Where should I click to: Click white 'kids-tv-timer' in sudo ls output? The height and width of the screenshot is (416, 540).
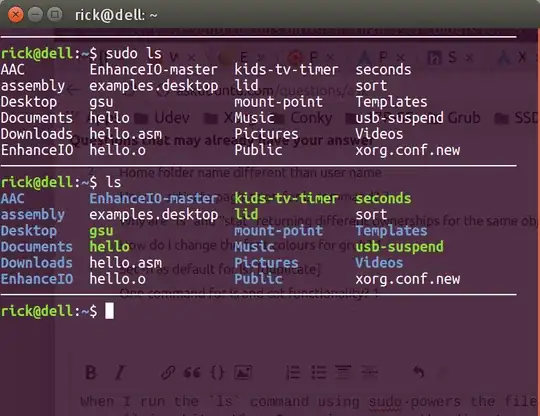[x=286, y=70]
